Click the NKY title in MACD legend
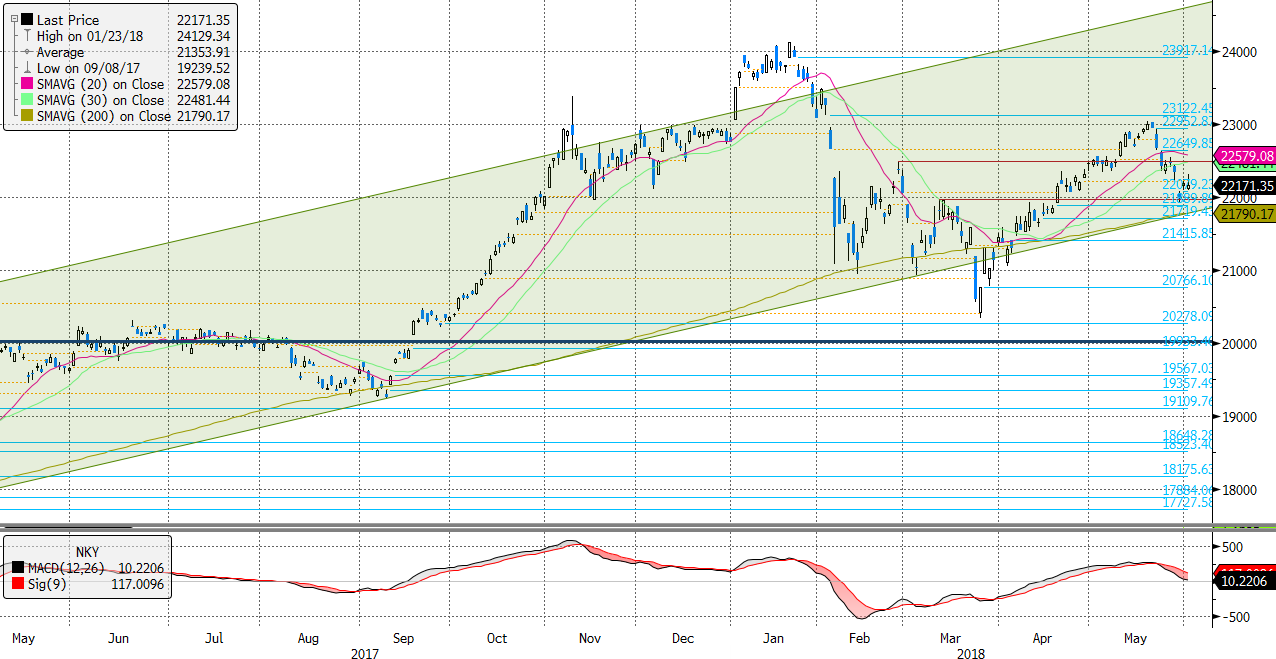Screen dimensions: 1276x659 87,550
